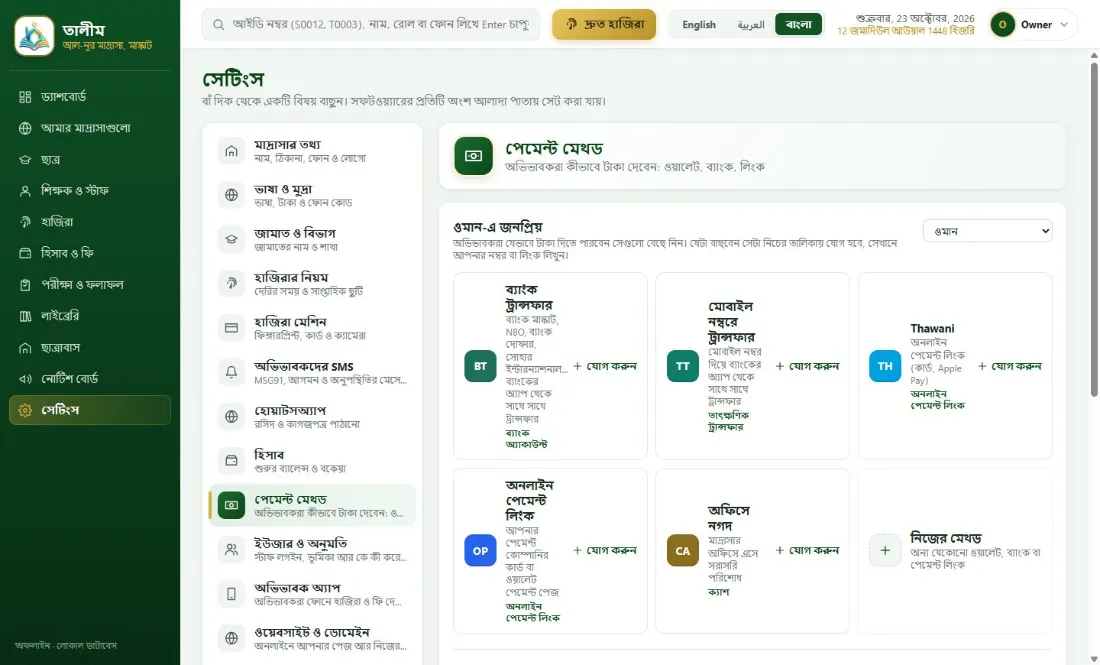
Task: Click the ইউজার ও অনুমতি people icon
Action: tap(232, 549)
